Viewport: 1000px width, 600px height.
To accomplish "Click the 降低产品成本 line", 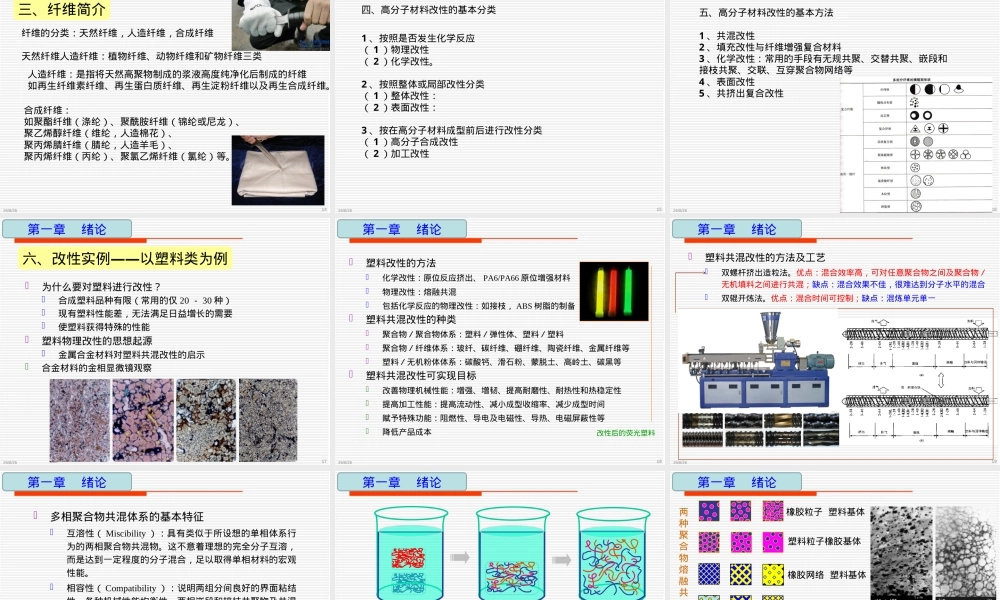I will tap(407, 432).
